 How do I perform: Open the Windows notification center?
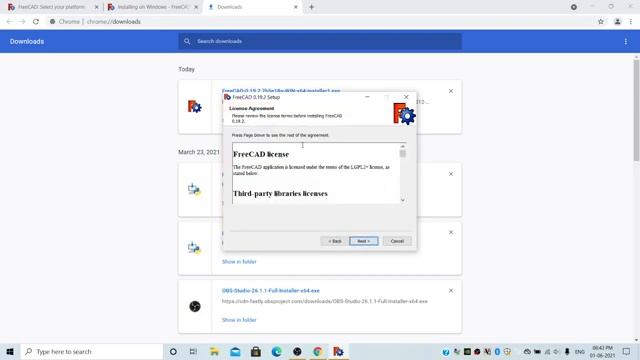click(627, 351)
